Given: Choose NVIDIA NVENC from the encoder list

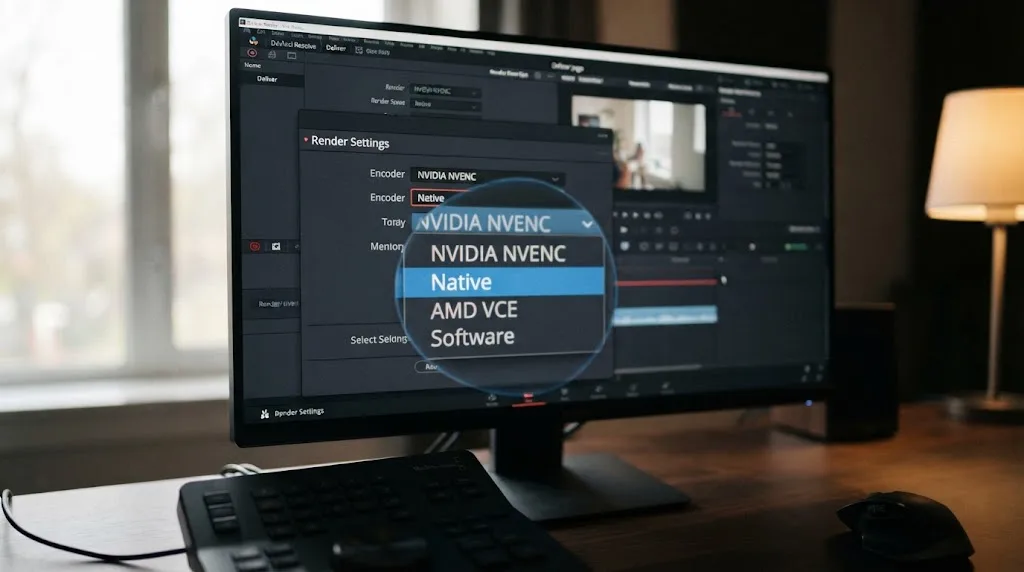Looking at the screenshot, I should coord(503,253).
